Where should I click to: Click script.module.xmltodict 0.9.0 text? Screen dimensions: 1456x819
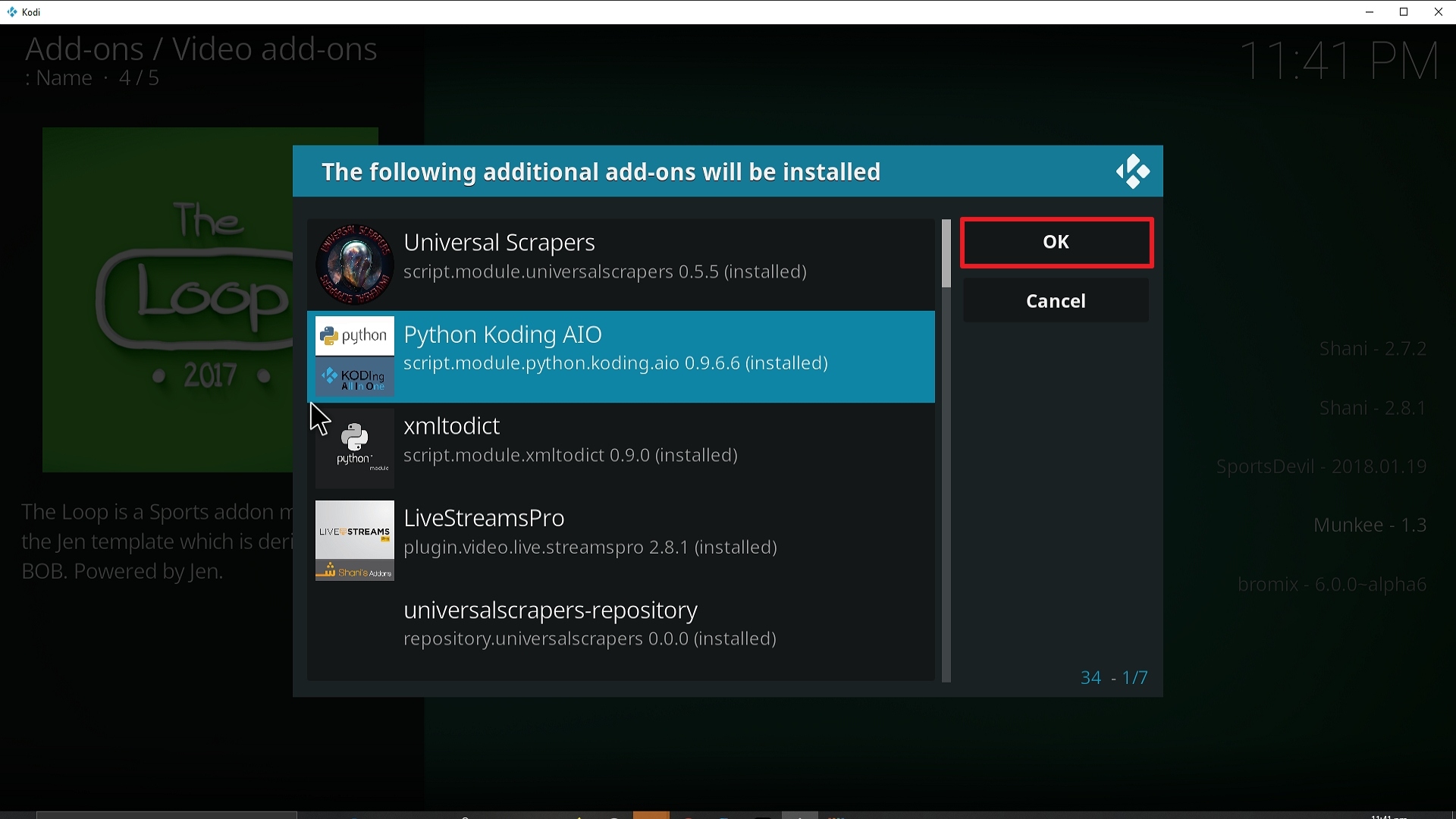570,456
